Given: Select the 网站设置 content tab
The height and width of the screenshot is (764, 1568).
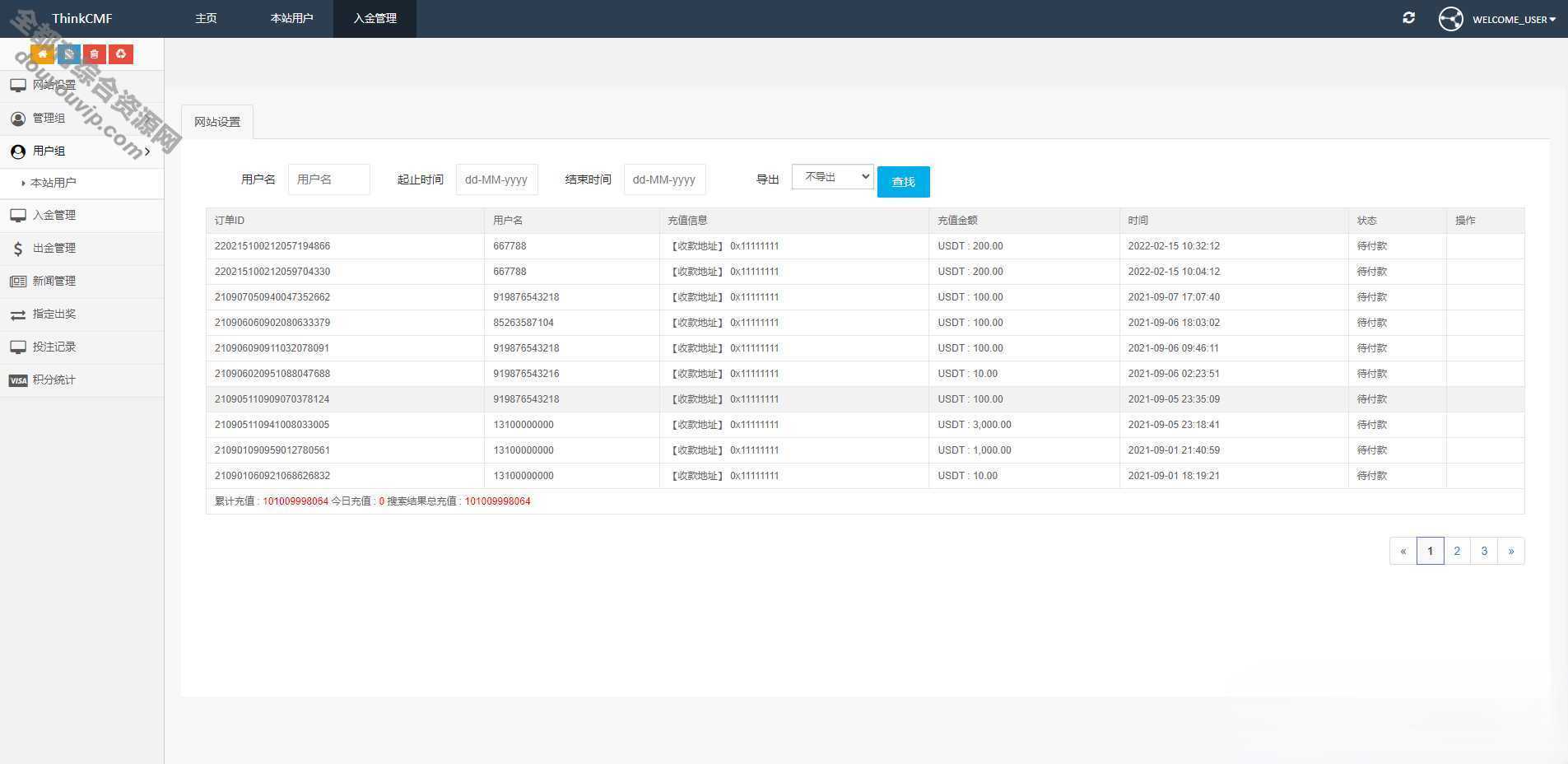Looking at the screenshot, I should pyautogui.click(x=217, y=122).
